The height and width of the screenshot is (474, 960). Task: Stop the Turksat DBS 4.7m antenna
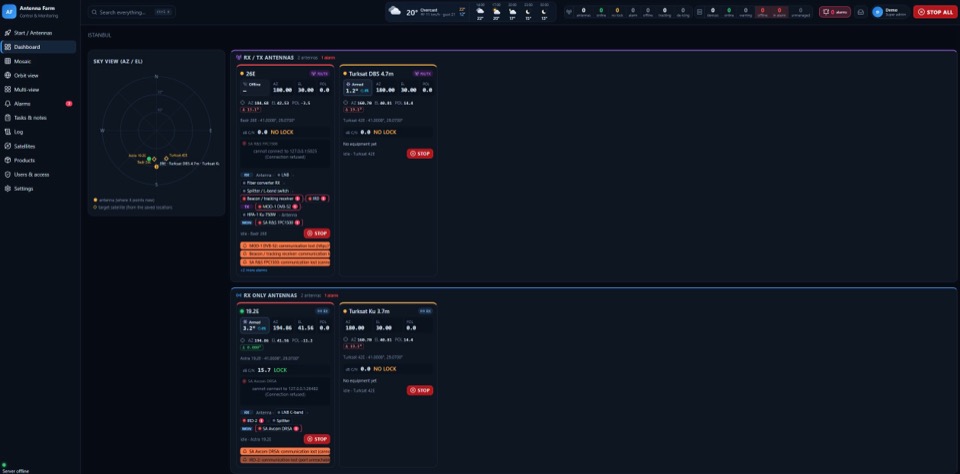coord(420,154)
